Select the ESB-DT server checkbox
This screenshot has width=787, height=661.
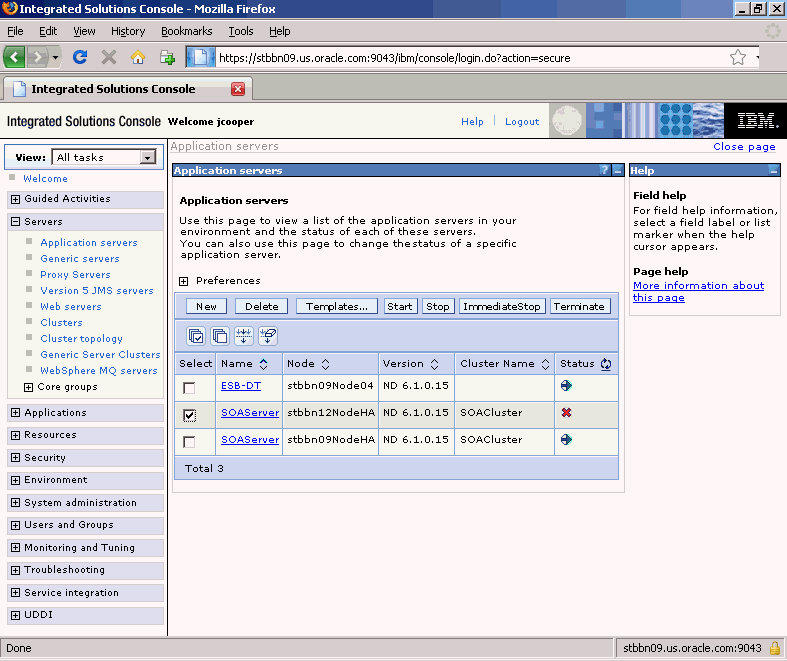pos(189,388)
